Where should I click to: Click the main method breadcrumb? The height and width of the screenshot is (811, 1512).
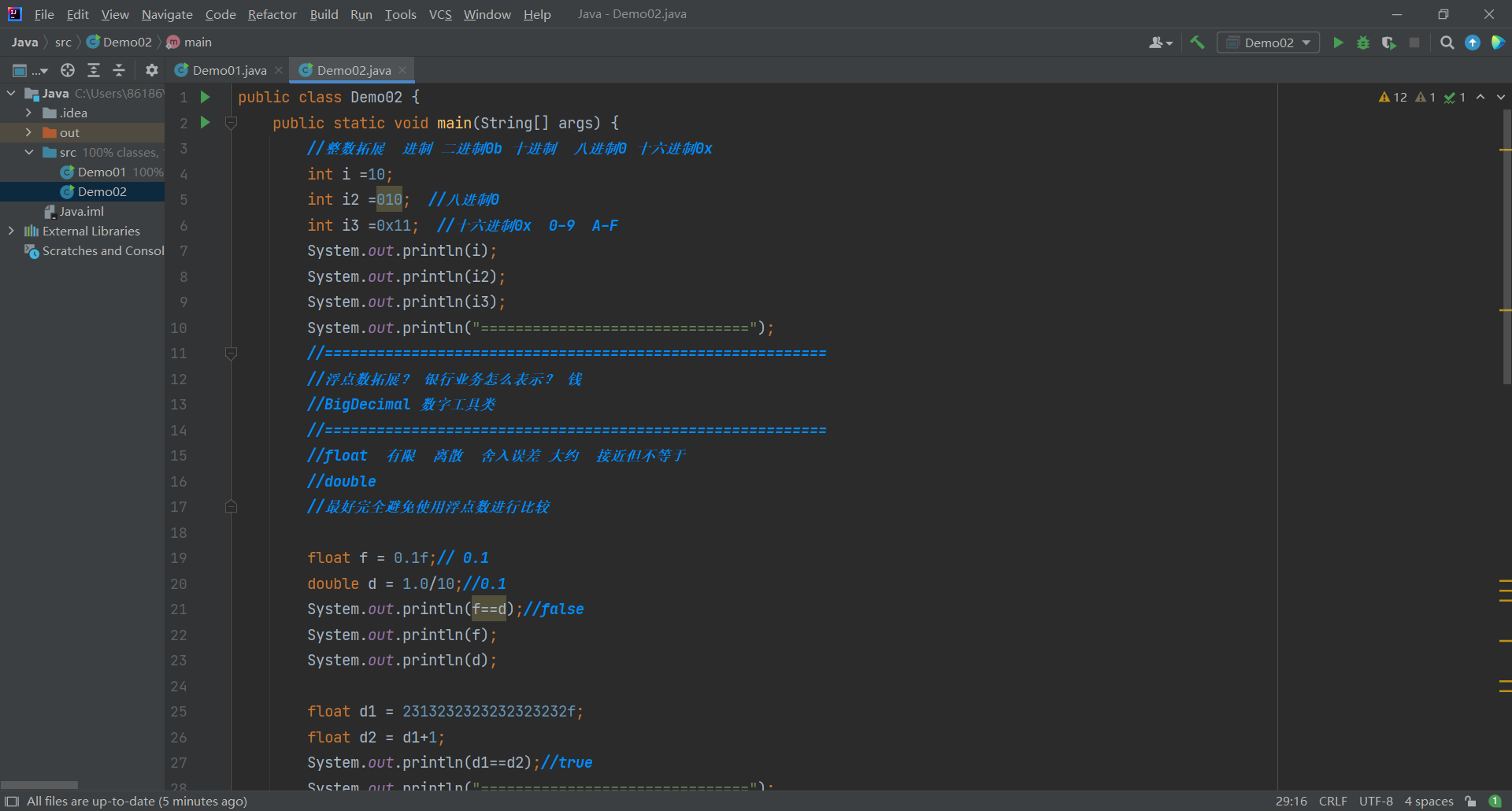[x=190, y=43]
